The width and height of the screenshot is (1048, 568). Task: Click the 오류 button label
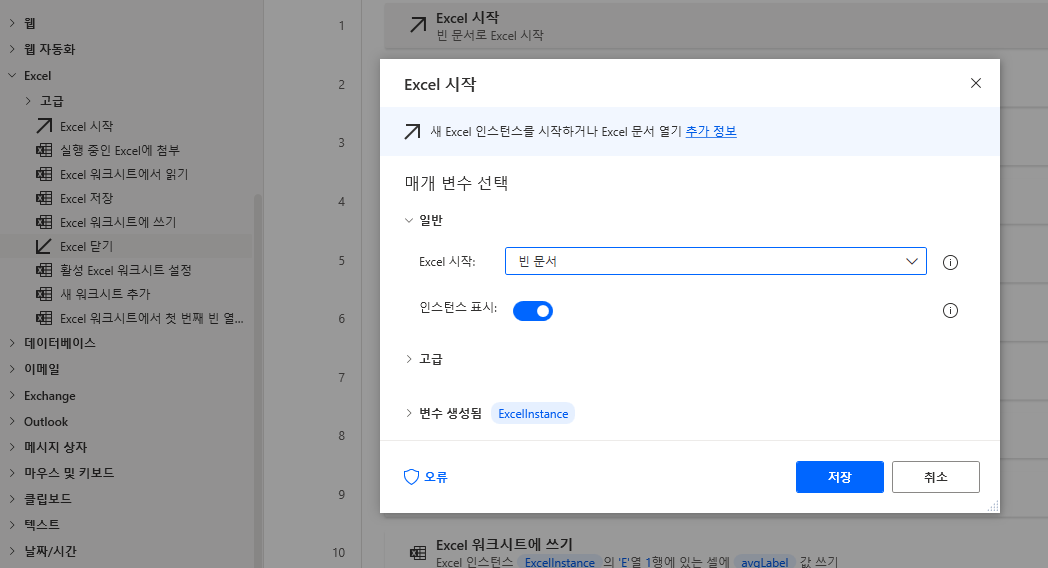click(436, 477)
